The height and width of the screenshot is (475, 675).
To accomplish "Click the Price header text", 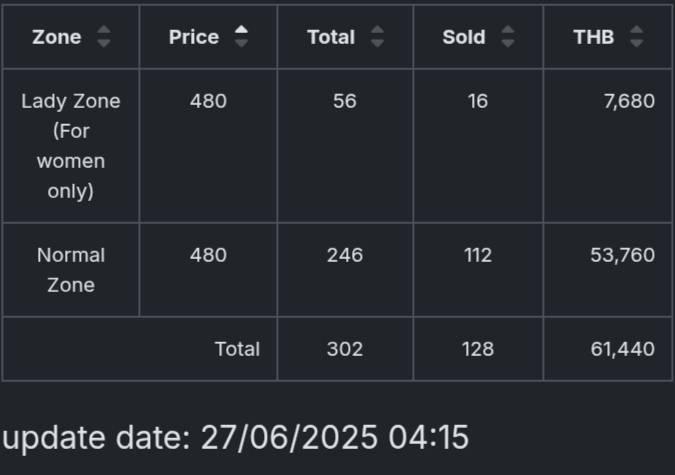I will point(194,37).
